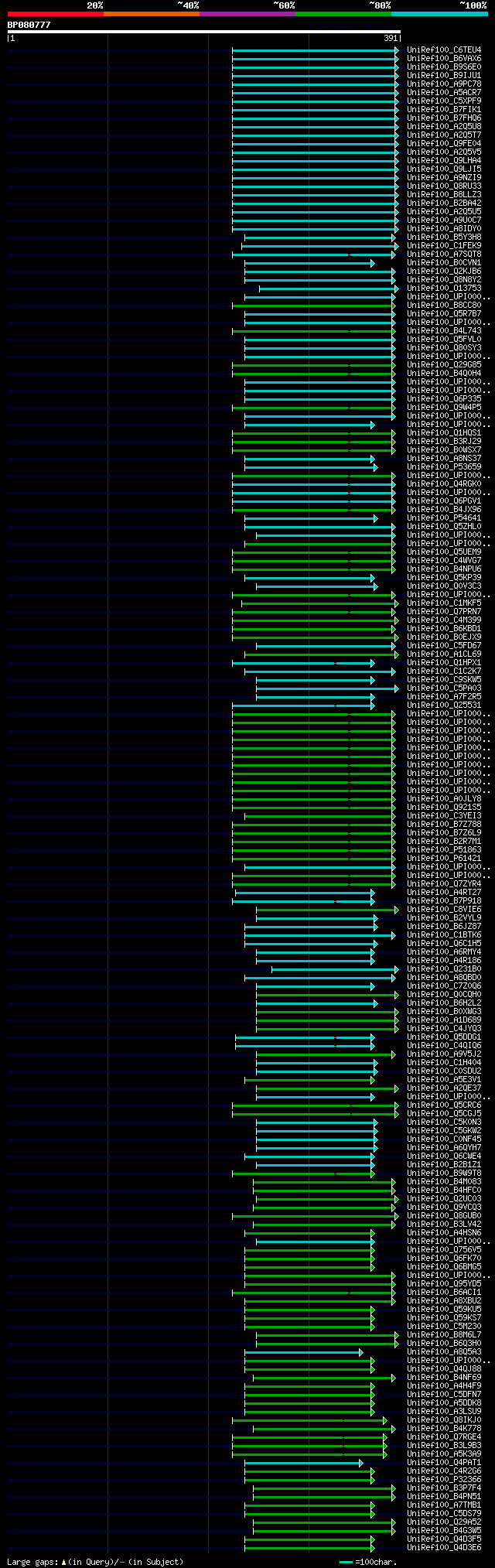Select the hit UniRef100_A1CL69
495x1568 pixels.
[444, 654]
